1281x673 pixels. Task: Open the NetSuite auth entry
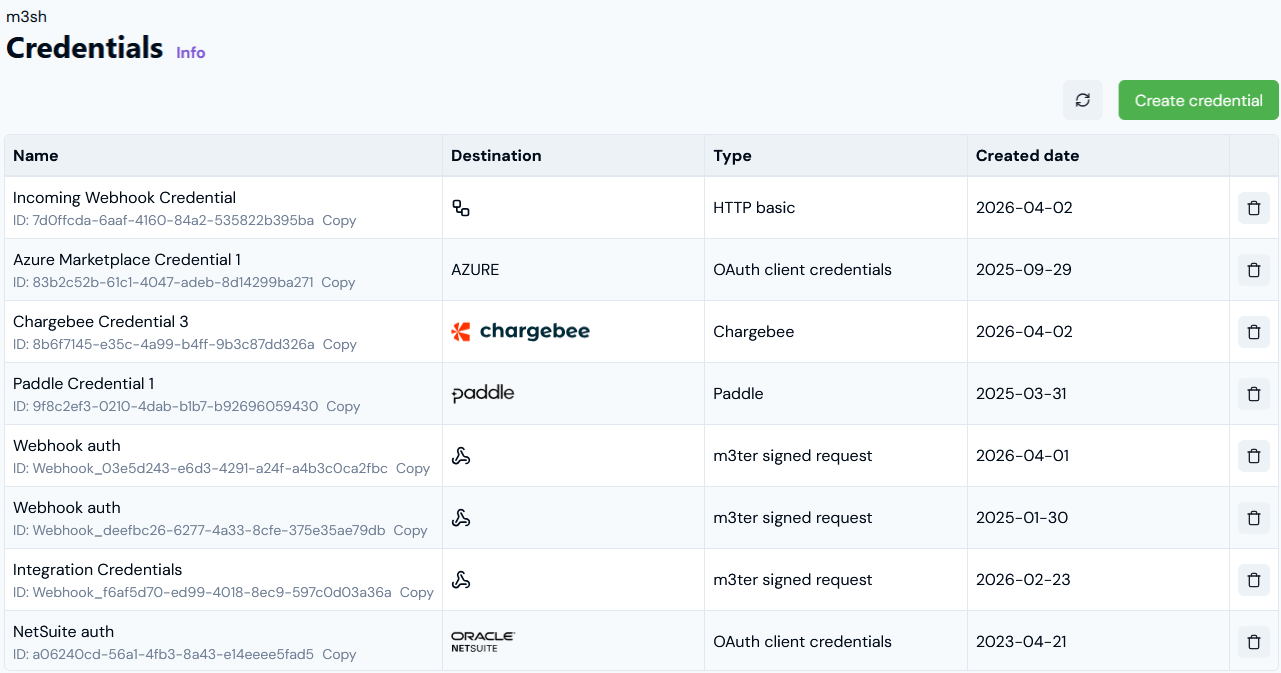coord(64,632)
